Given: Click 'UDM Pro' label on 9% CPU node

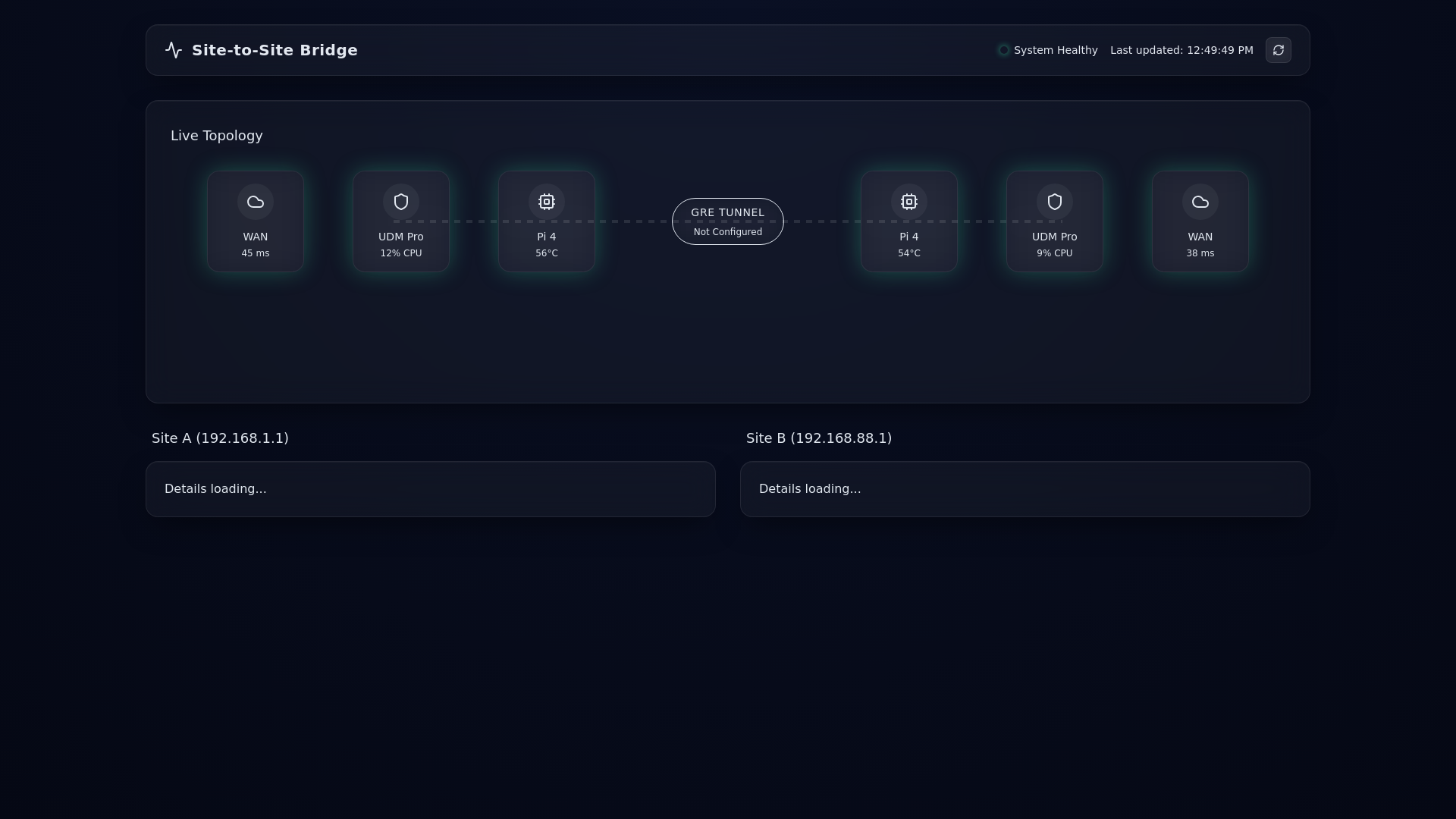Looking at the screenshot, I should click(1055, 237).
